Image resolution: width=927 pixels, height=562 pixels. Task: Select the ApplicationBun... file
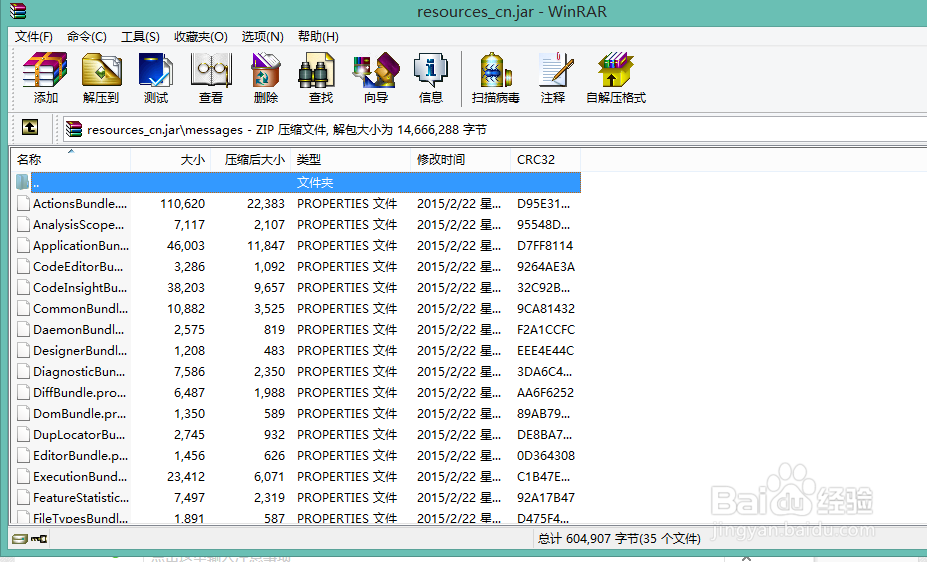(x=81, y=246)
